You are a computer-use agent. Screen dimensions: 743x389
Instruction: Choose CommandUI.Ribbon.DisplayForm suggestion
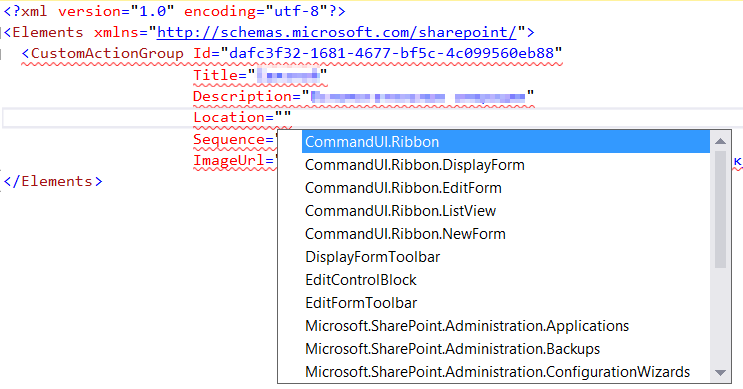pos(506,165)
